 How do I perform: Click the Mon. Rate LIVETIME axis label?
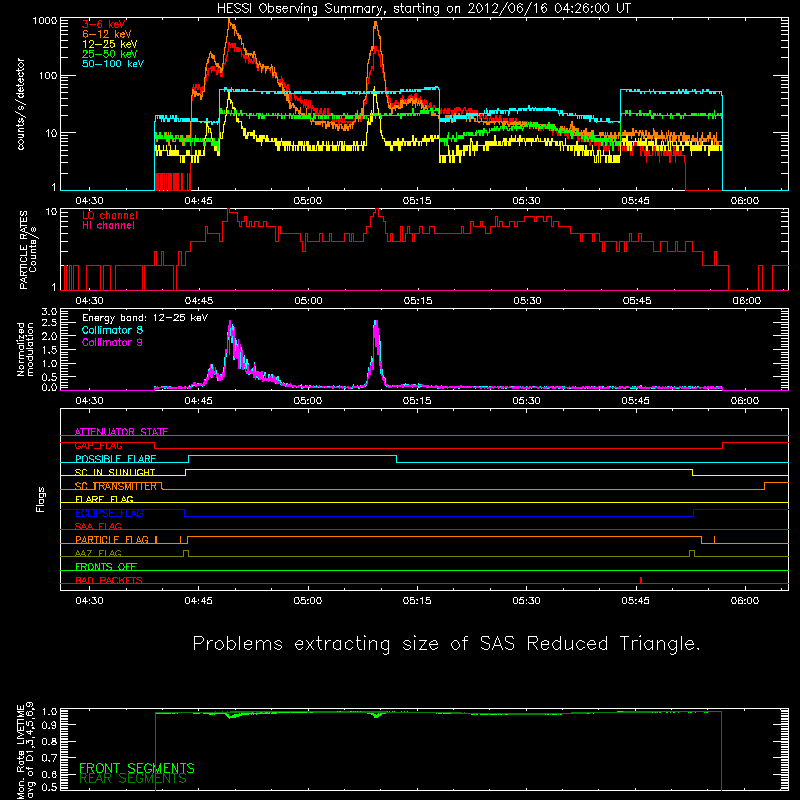point(26,750)
